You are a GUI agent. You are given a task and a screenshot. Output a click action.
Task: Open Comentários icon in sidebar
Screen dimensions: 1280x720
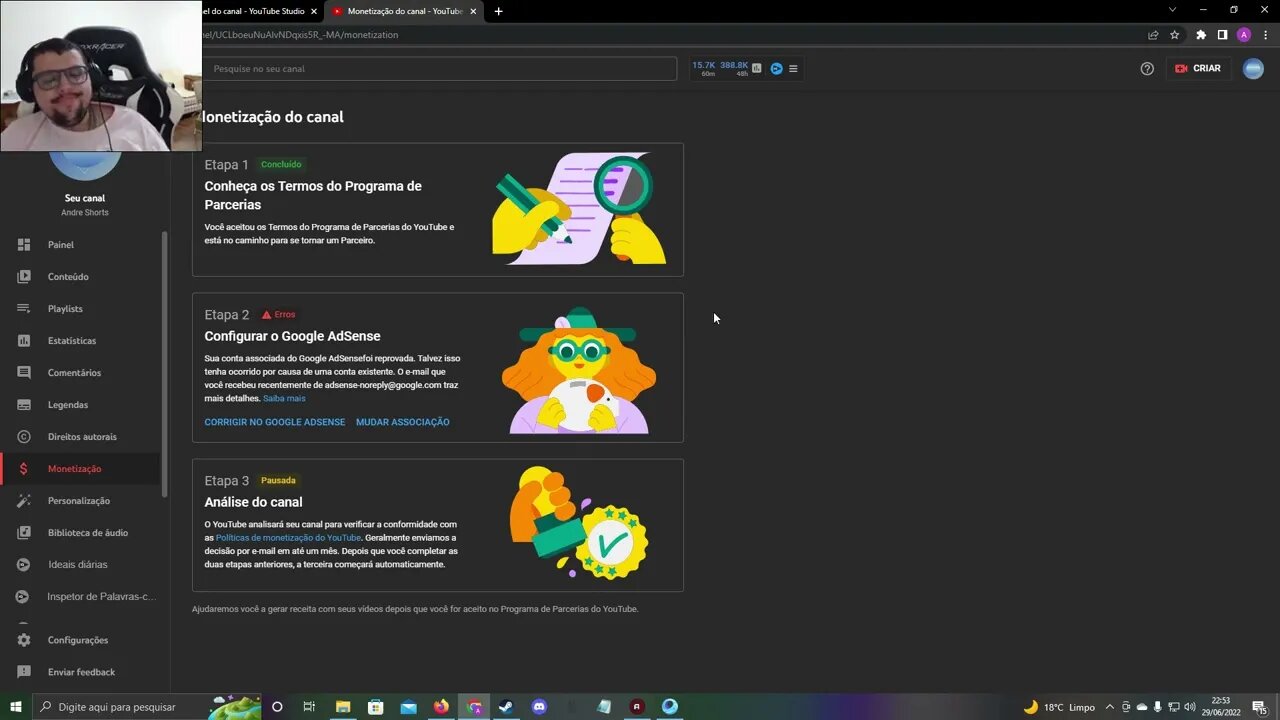pyautogui.click(x=24, y=372)
